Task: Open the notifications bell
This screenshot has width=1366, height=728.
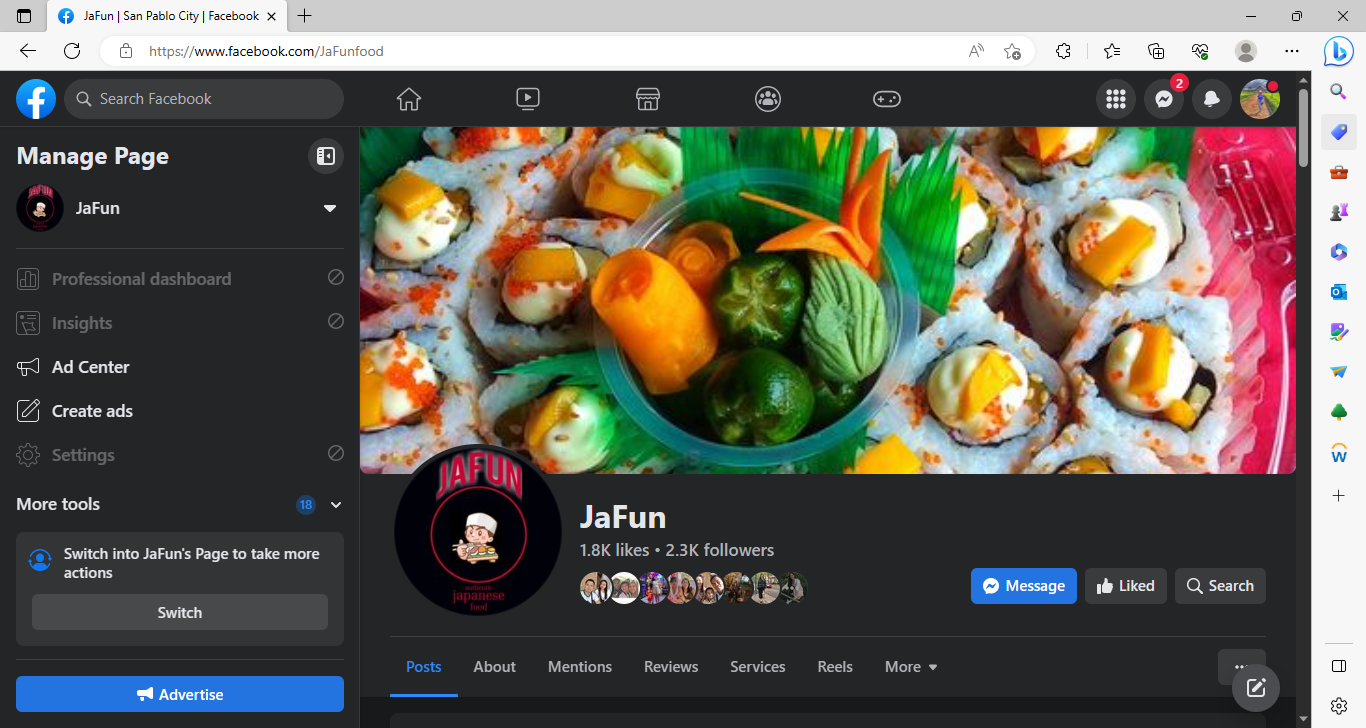Action: (1212, 99)
